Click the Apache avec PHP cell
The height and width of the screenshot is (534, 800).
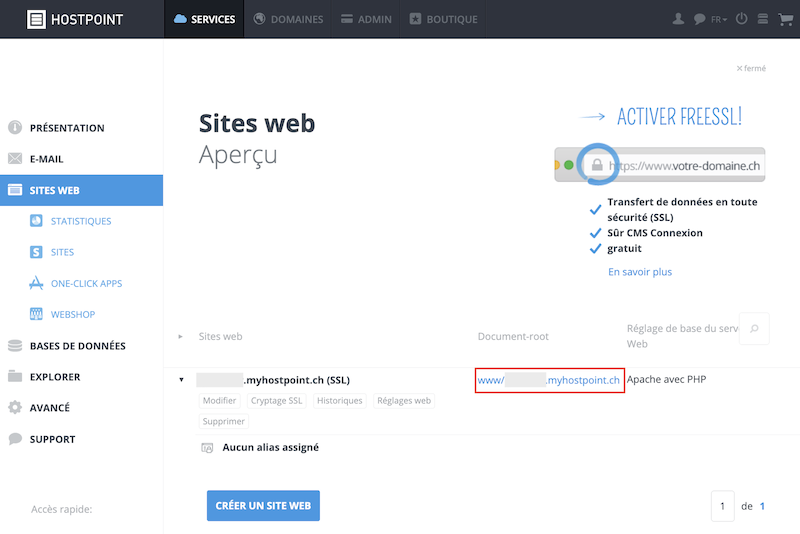[x=666, y=379]
